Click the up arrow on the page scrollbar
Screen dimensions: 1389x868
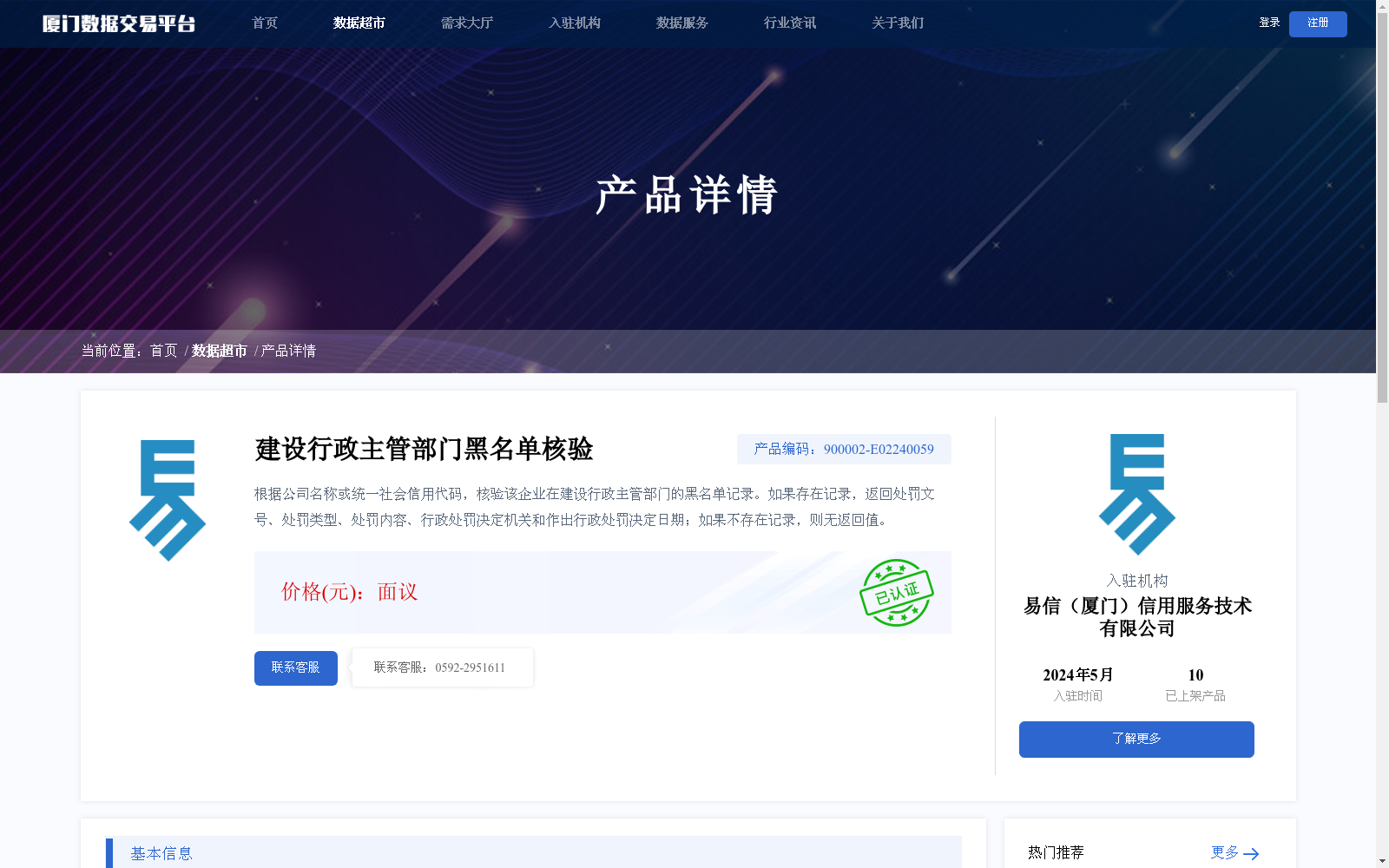pyautogui.click(x=1382, y=6)
